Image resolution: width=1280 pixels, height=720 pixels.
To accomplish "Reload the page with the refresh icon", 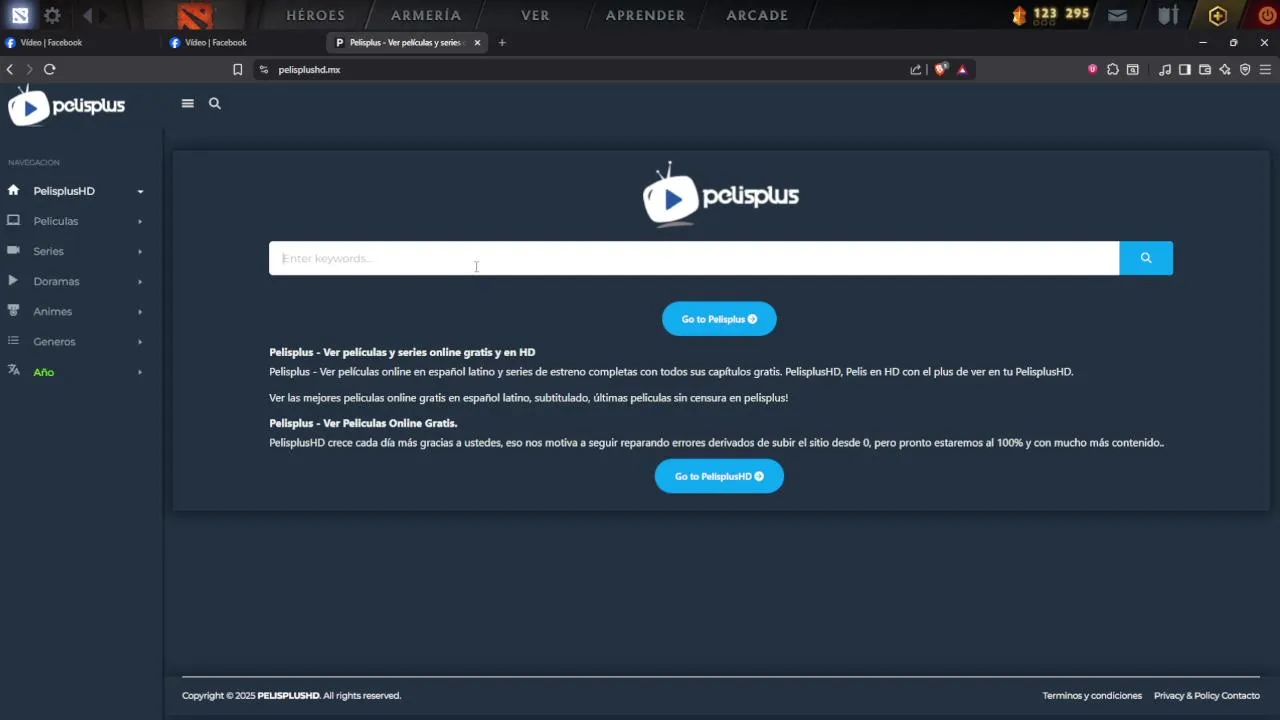I will click(x=49, y=69).
